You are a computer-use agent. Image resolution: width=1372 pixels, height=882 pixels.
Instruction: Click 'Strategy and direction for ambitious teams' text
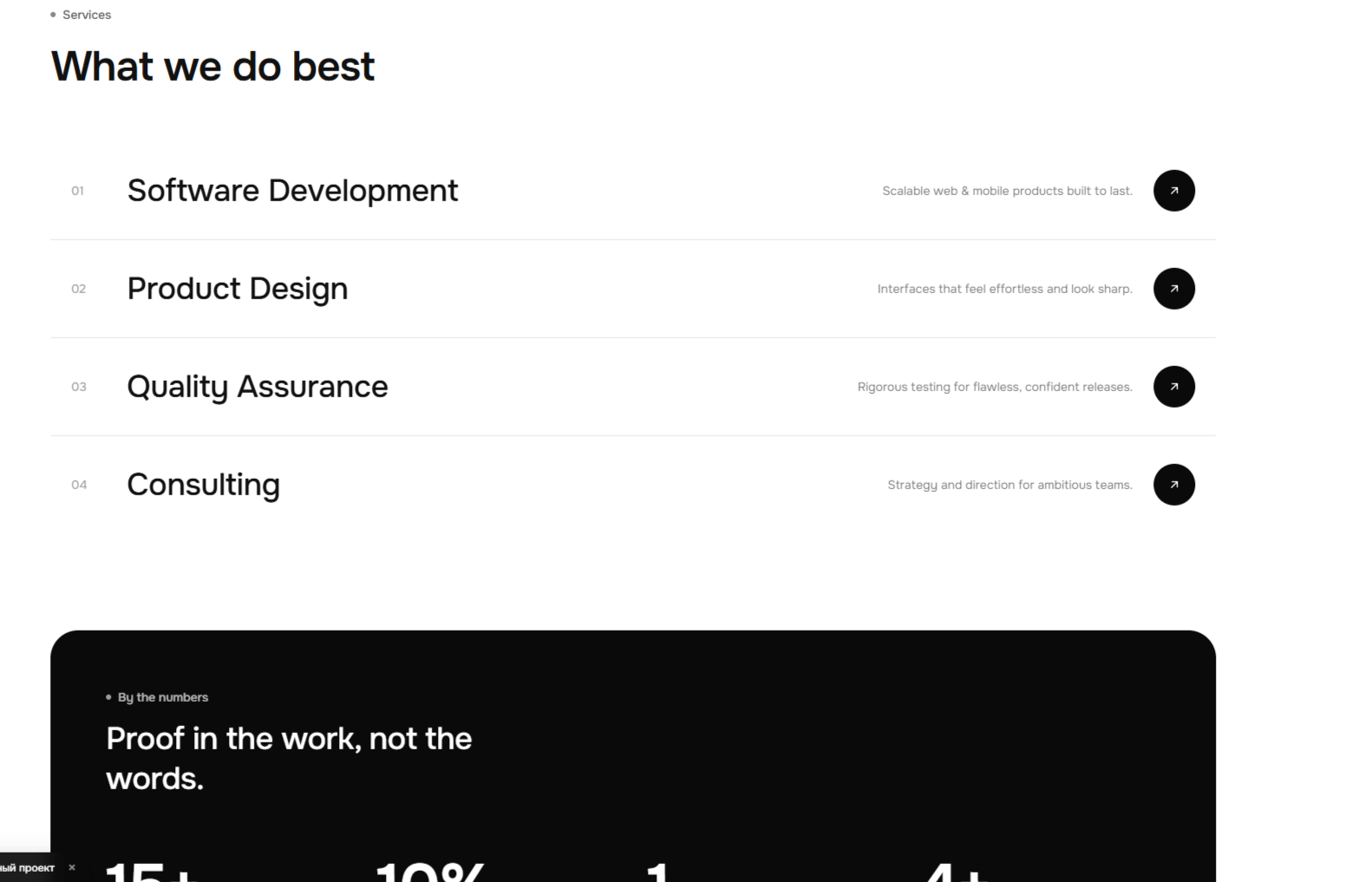click(1009, 485)
